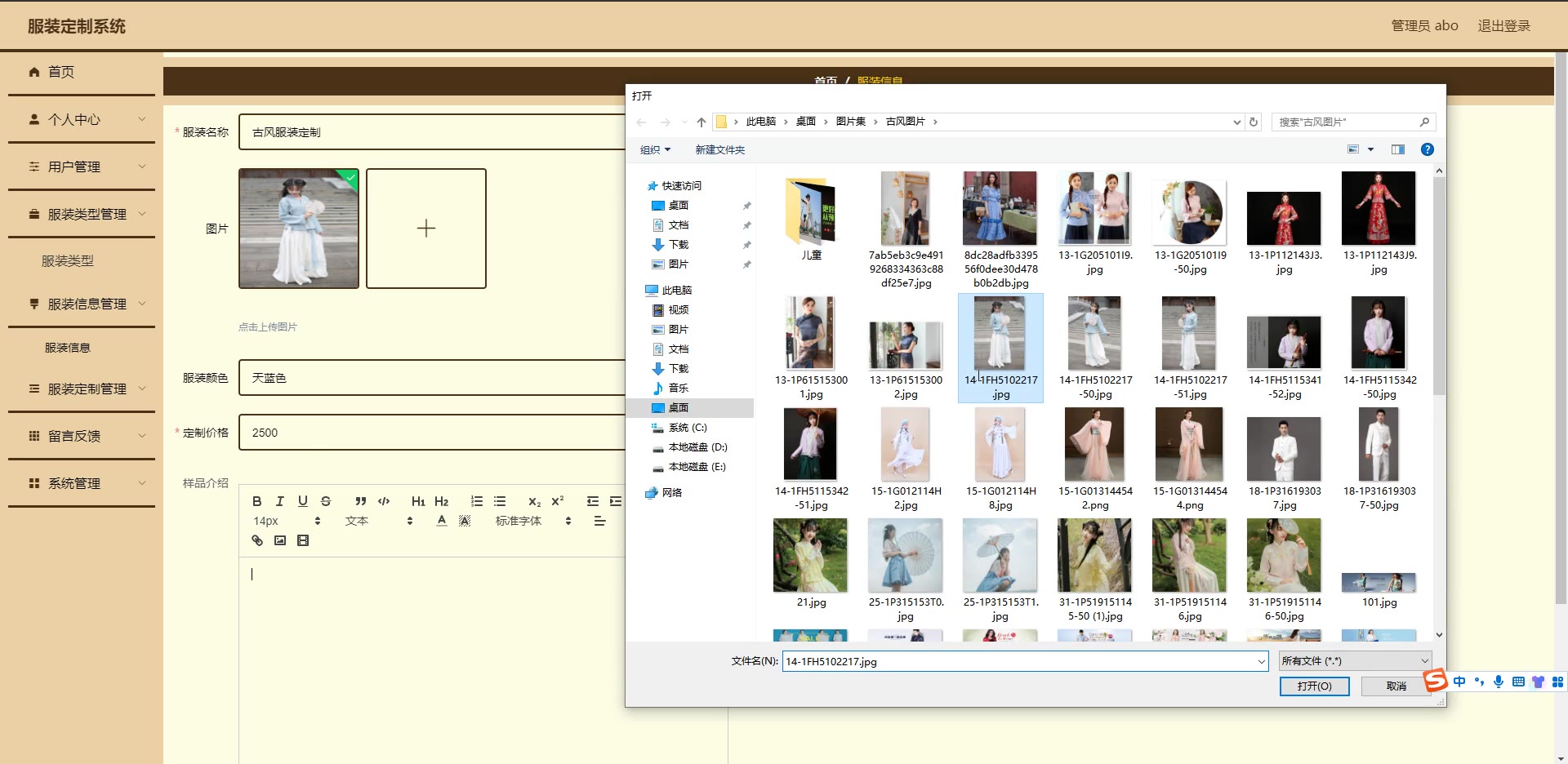The height and width of the screenshot is (764, 1568).
Task: Click the 打开(O) button
Action: pyautogui.click(x=1314, y=686)
